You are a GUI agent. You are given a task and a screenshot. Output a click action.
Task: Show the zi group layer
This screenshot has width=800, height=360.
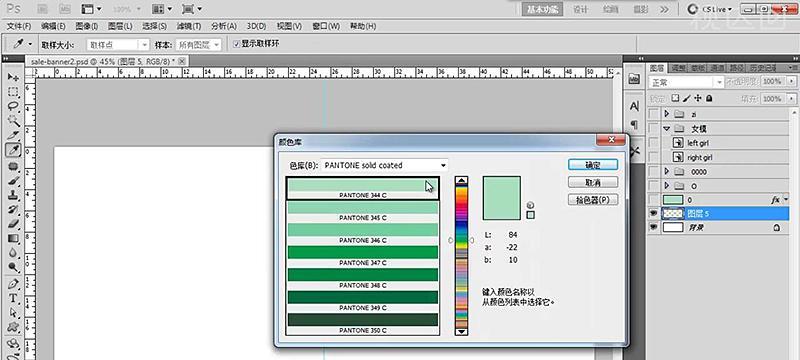(653, 114)
